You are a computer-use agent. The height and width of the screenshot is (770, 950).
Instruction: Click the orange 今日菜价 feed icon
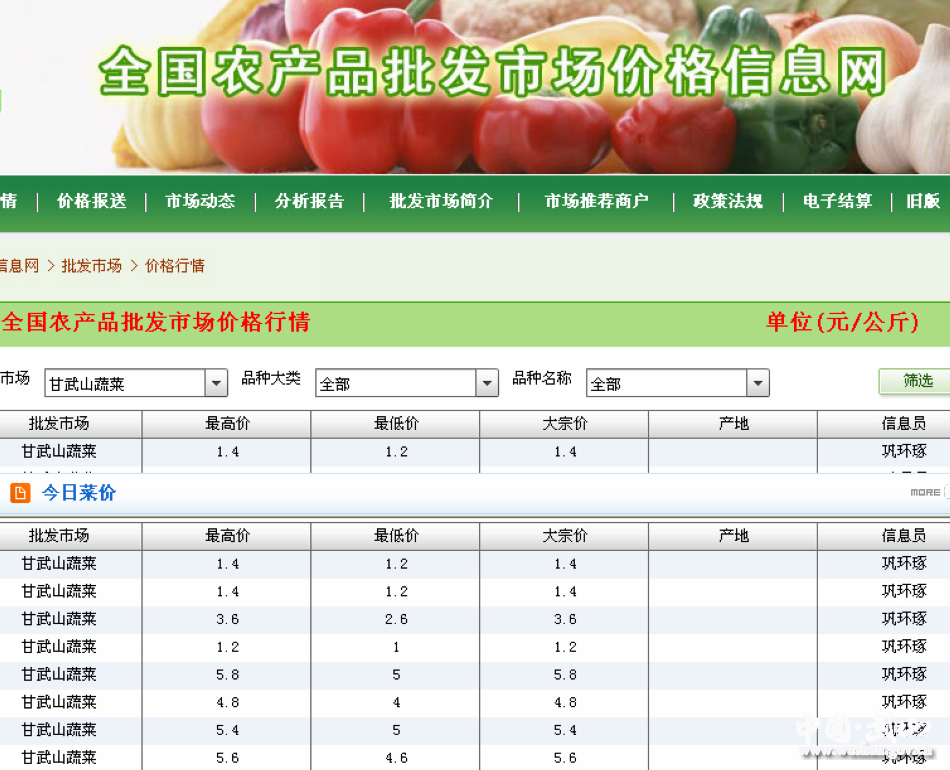tap(20, 493)
